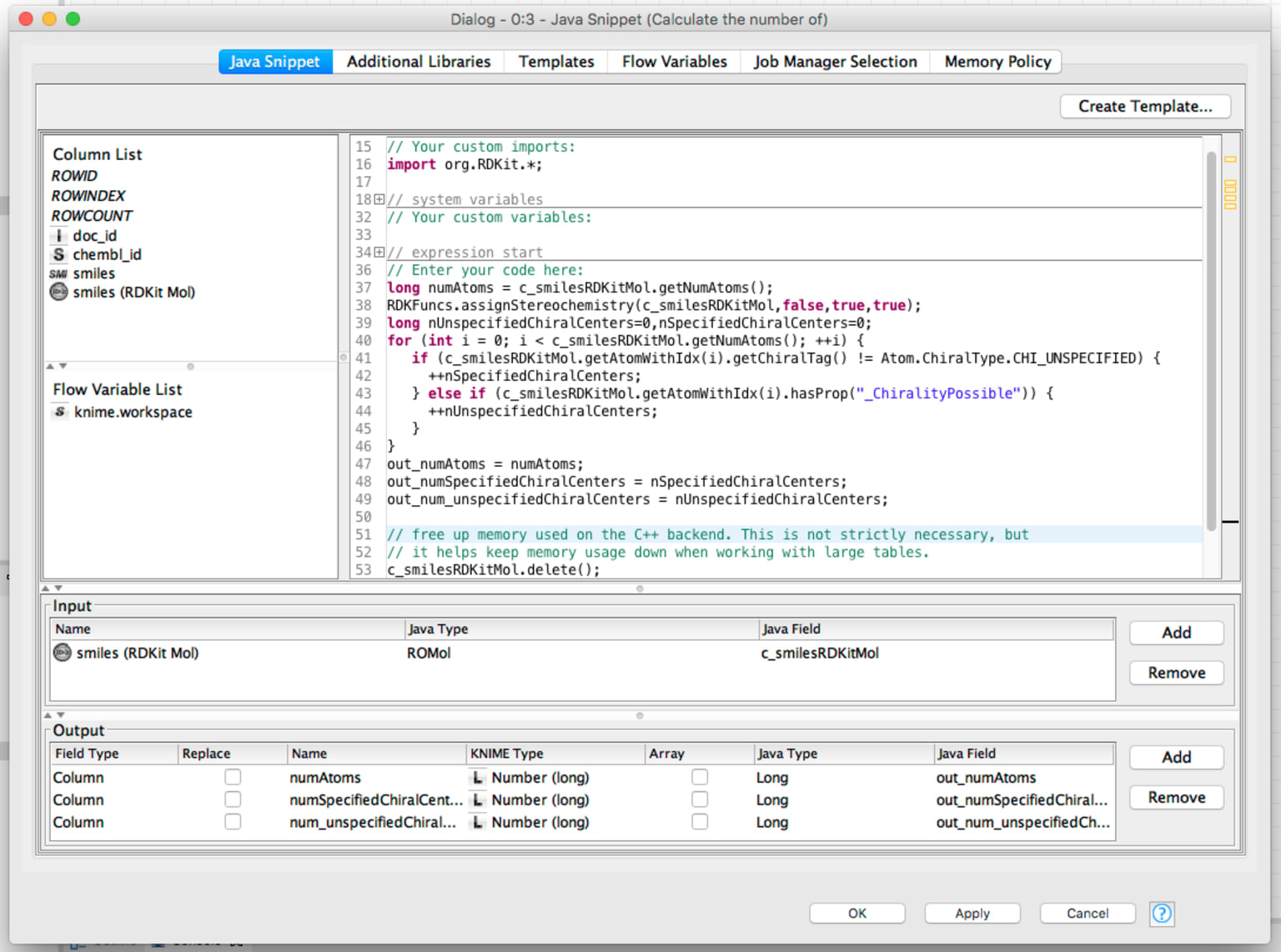Select the SMI smiles column icon
1281x952 pixels.
pyautogui.click(x=58, y=273)
